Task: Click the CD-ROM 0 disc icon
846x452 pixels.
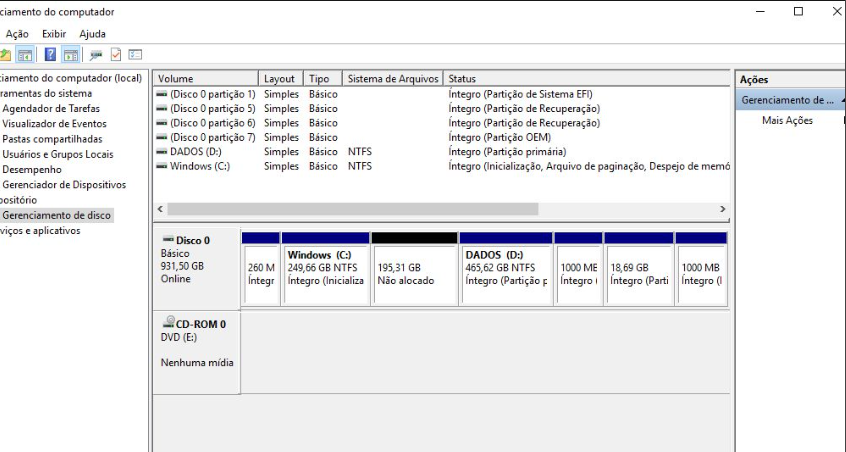Action: point(169,323)
